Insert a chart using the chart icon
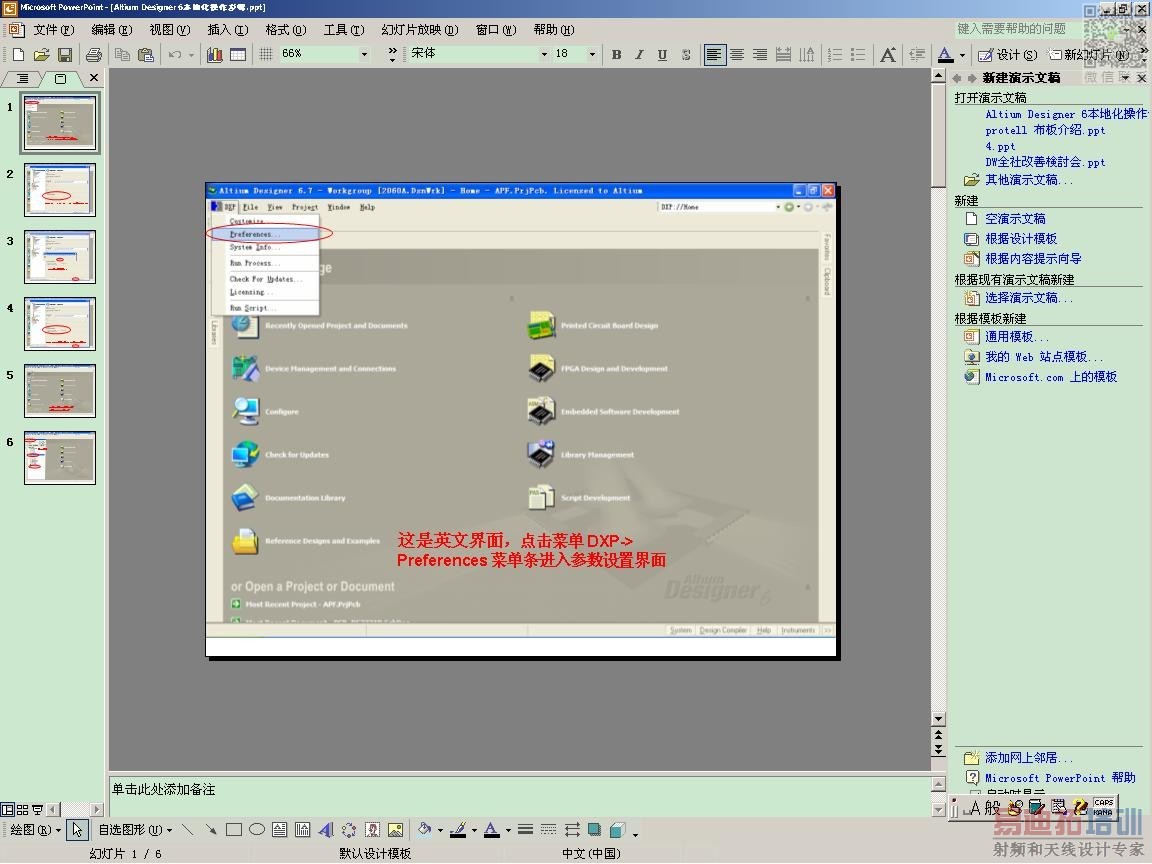Viewport: 1152px width, 864px height. [214, 55]
